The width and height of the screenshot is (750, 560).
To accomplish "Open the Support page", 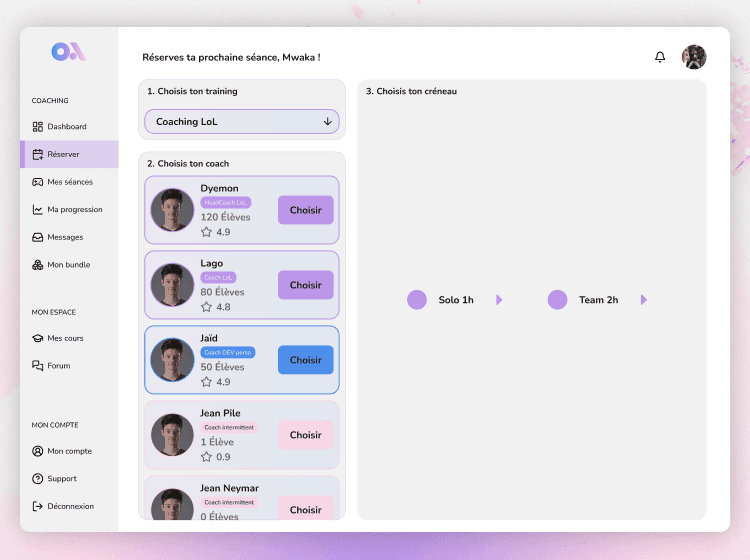I will 69,479.
